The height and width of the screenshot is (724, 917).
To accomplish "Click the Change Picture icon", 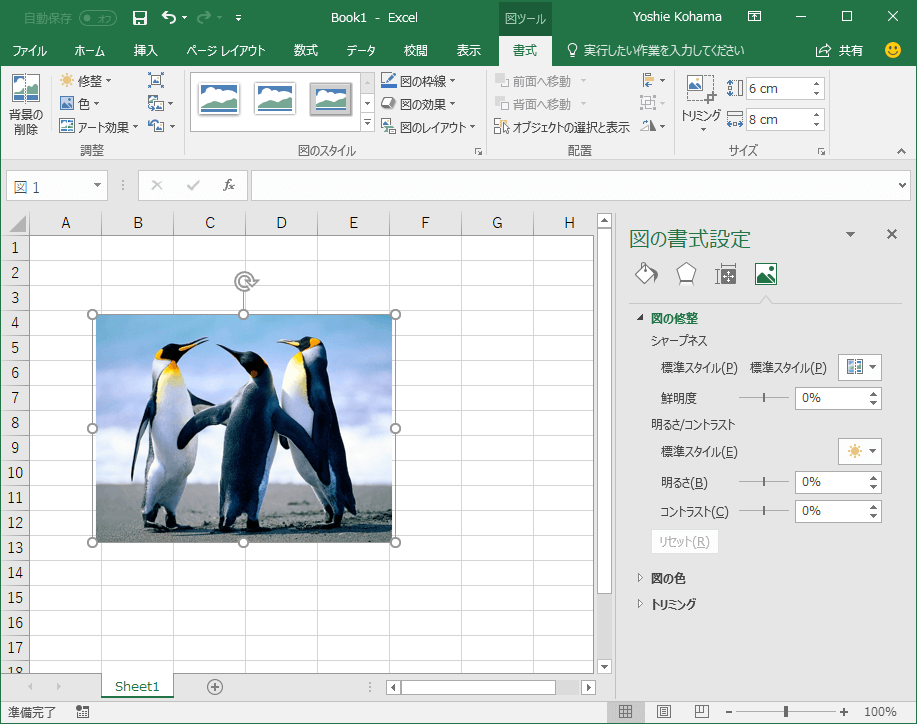I will [x=160, y=104].
